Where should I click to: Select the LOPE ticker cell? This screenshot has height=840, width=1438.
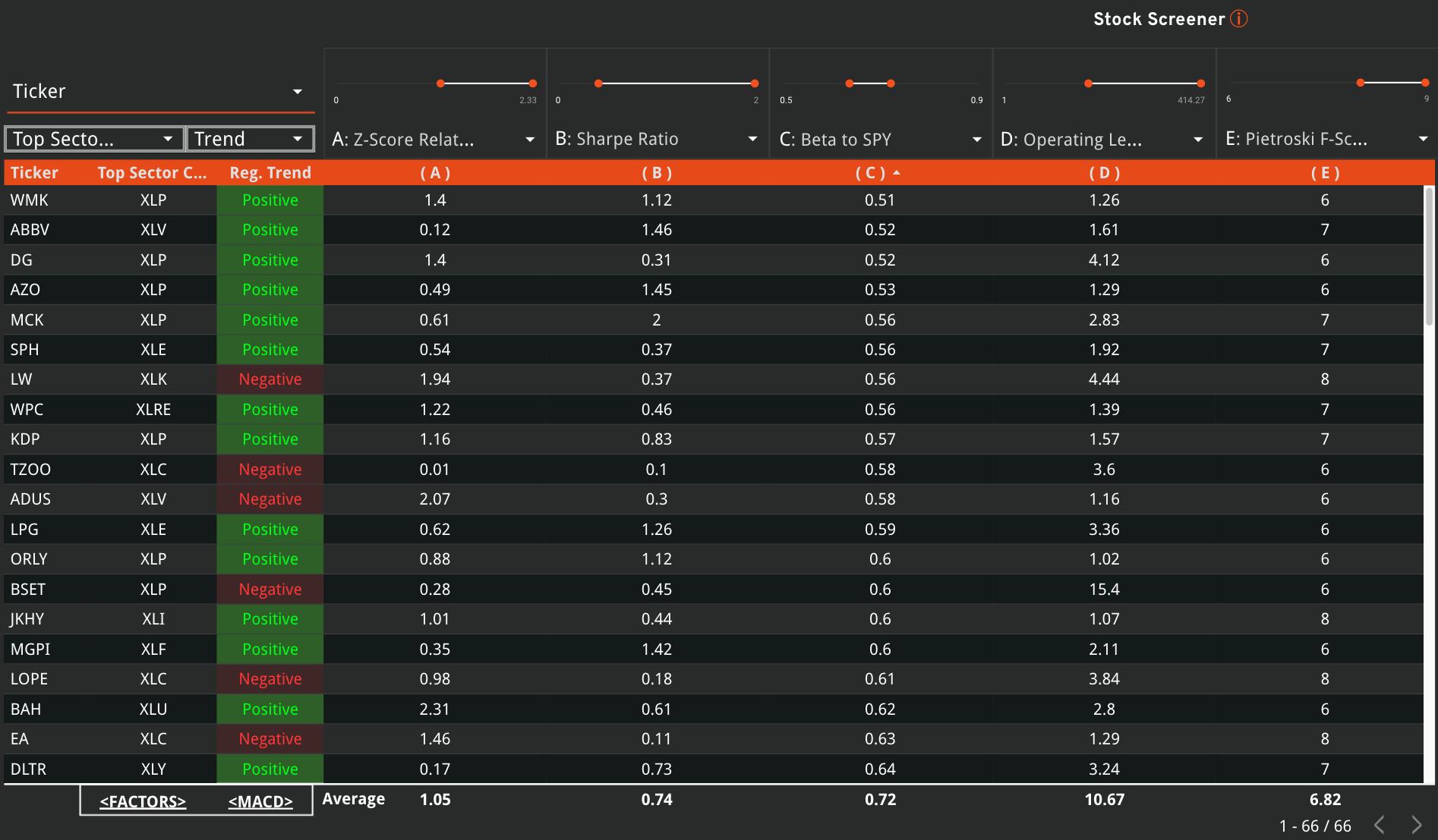29,679
